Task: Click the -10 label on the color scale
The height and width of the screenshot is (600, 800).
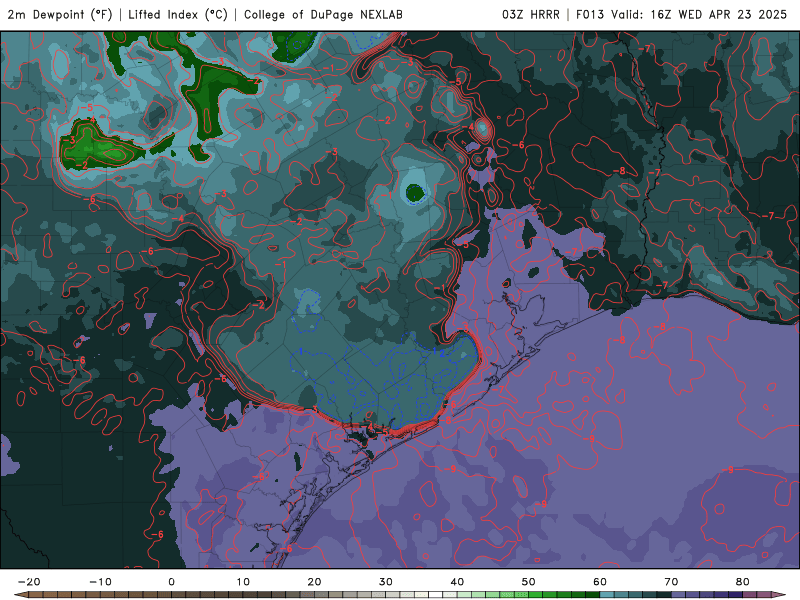Action: (100, 582)
